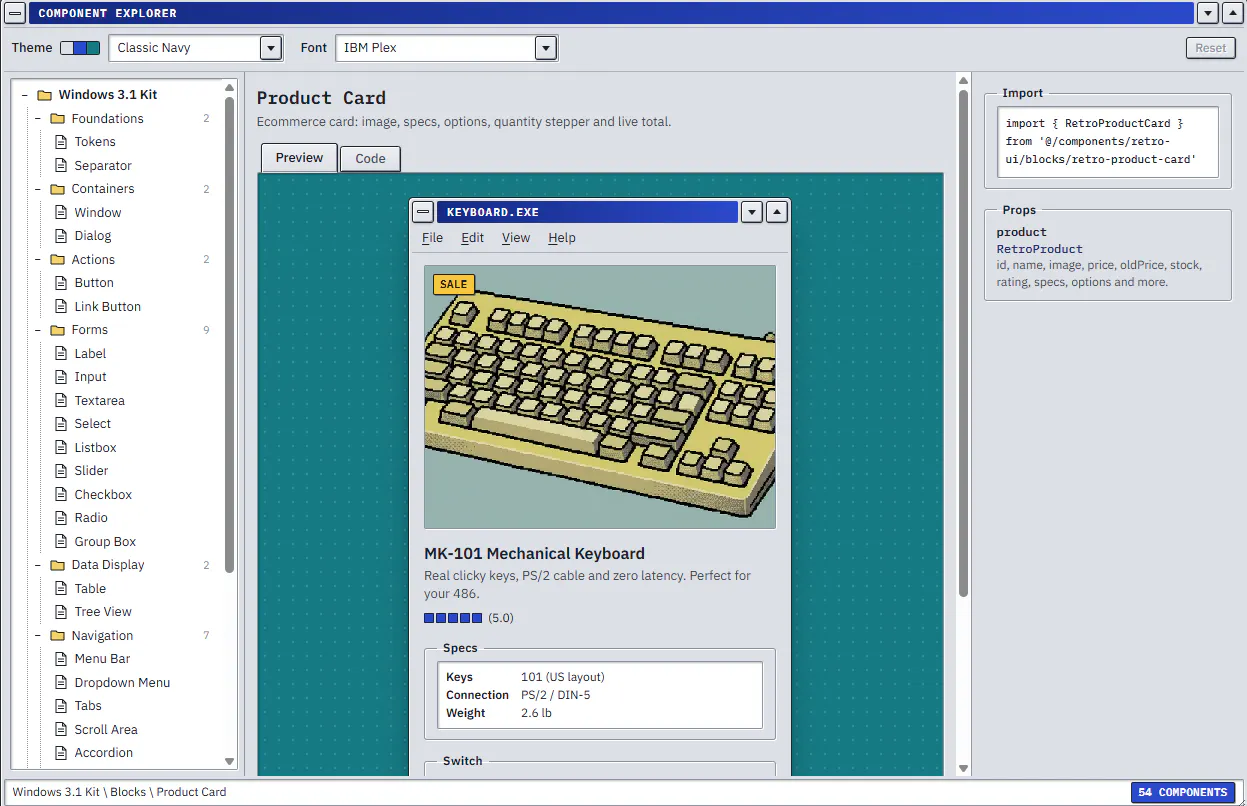Click the Slider page icon
The width and height of the screenshot is (1247, 806).
tap(60, 471)
